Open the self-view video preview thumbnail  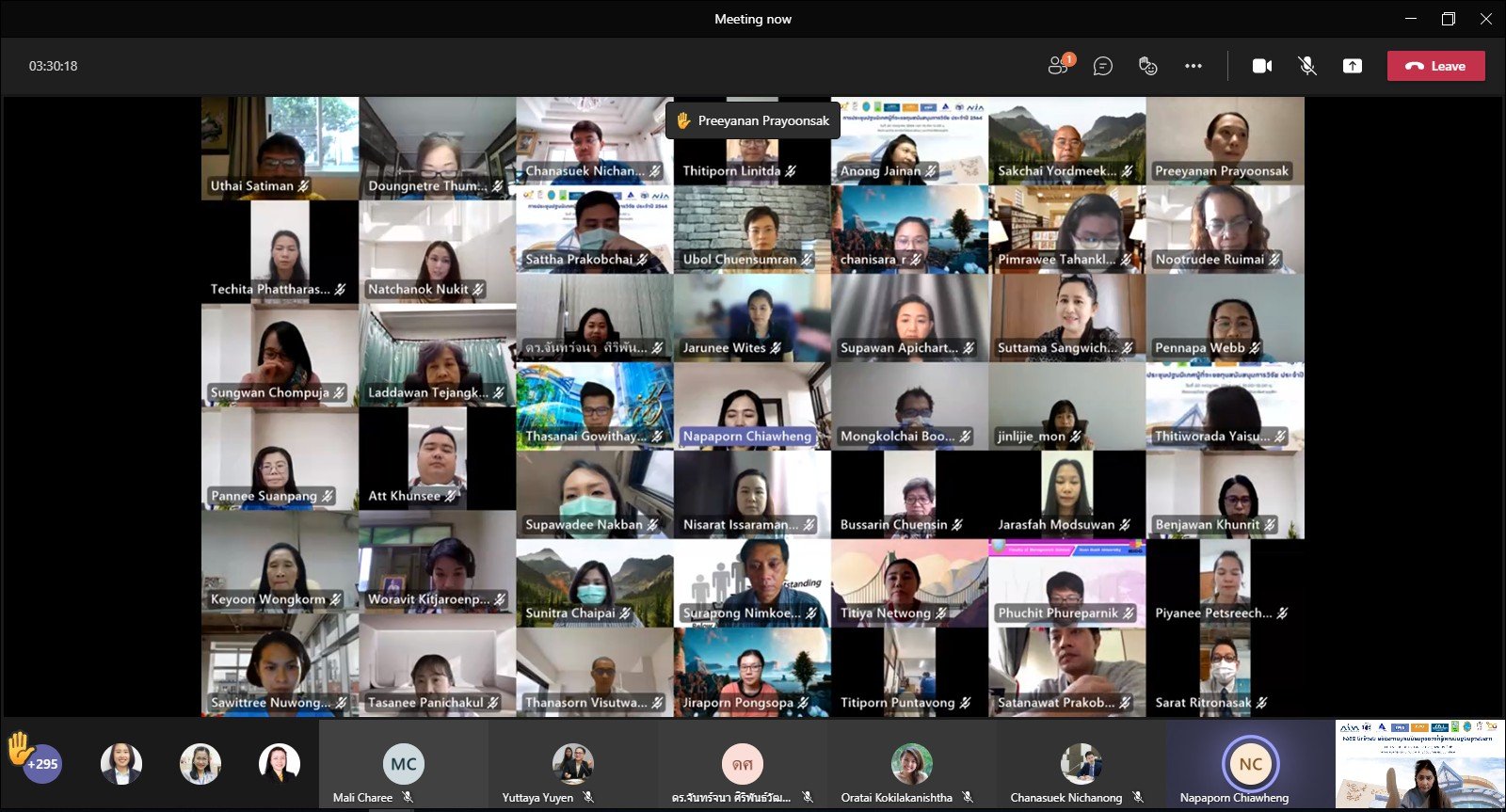pos(1419,764)
